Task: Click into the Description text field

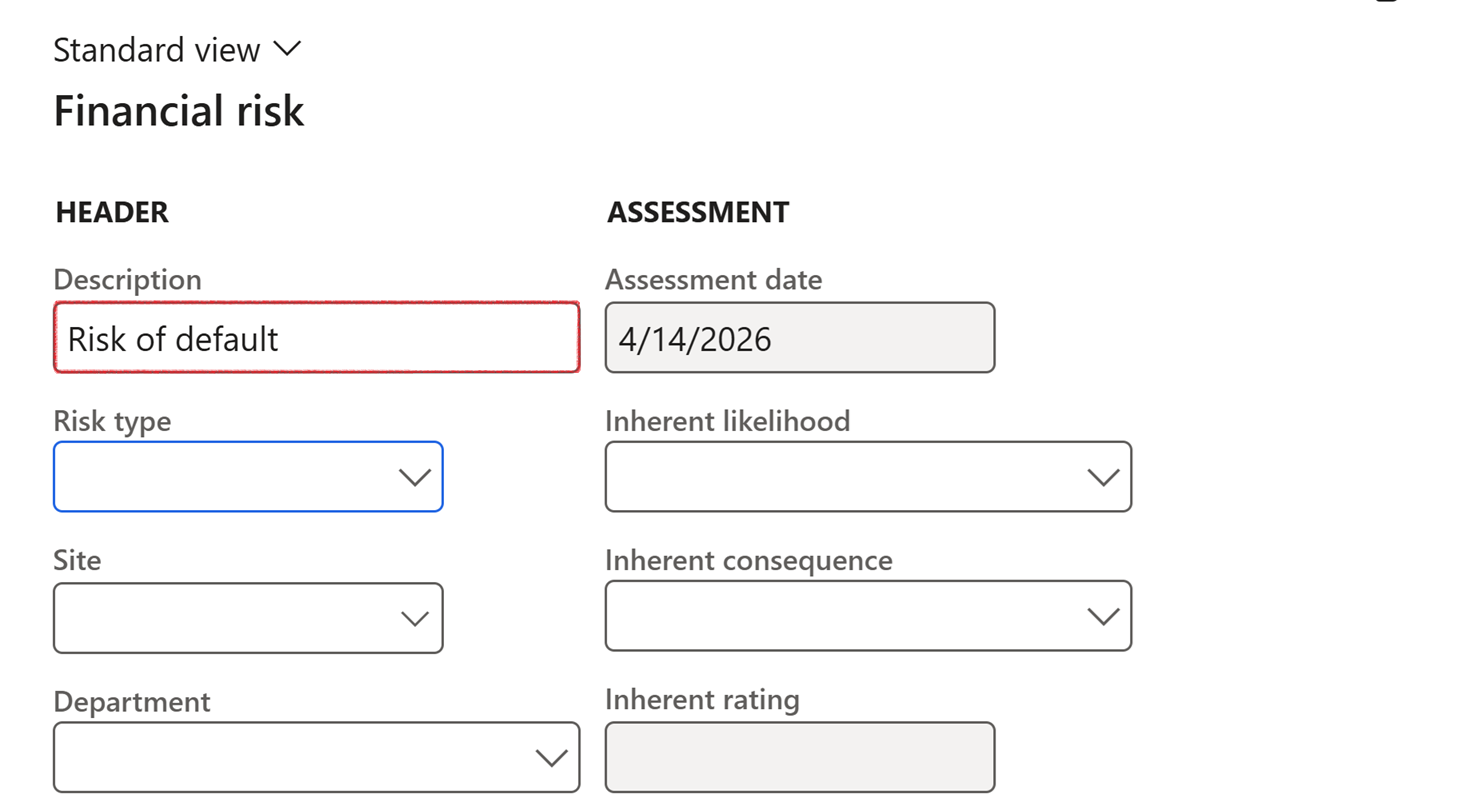Action: (316, 338)
